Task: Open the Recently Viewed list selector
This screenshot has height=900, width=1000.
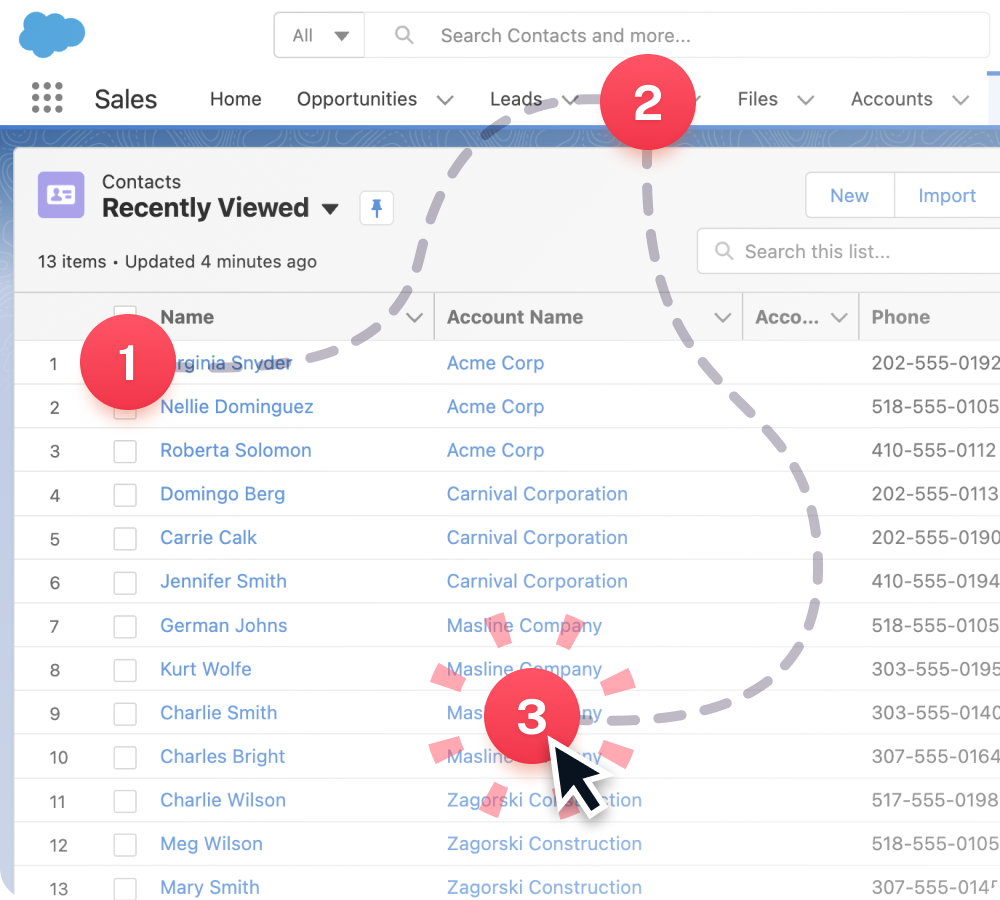Action: (330, 209)
